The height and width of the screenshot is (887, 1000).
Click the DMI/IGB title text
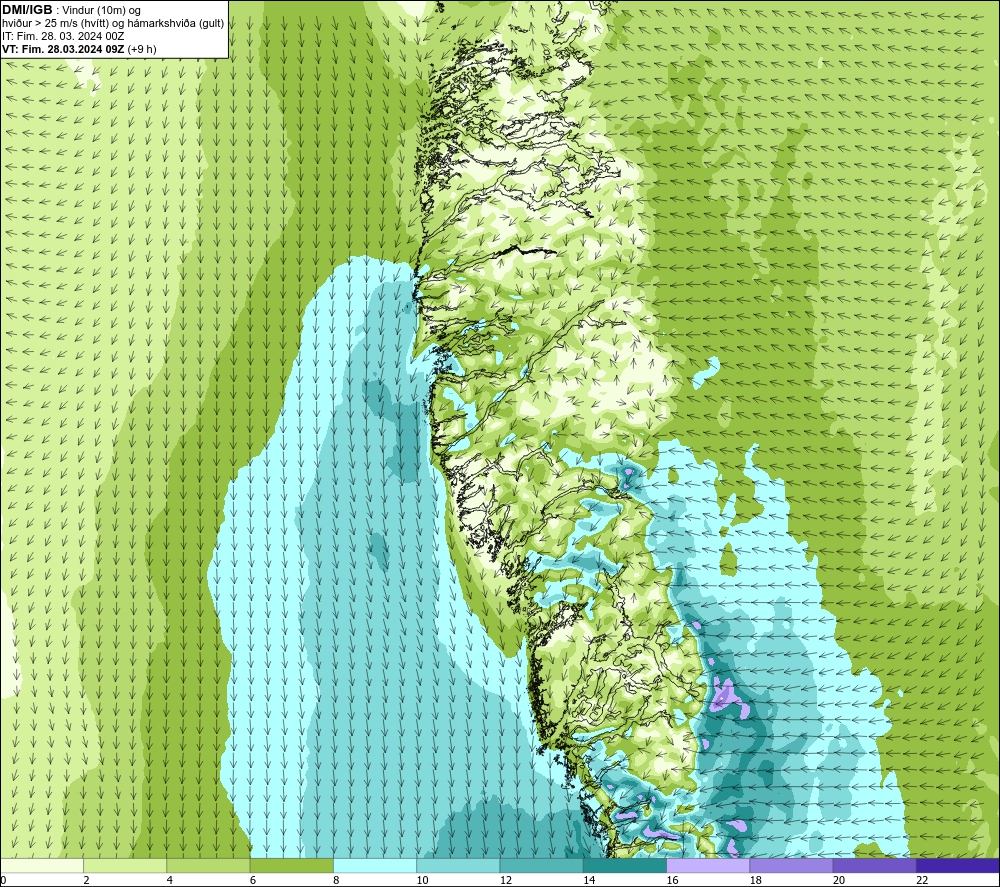point(27,10)
